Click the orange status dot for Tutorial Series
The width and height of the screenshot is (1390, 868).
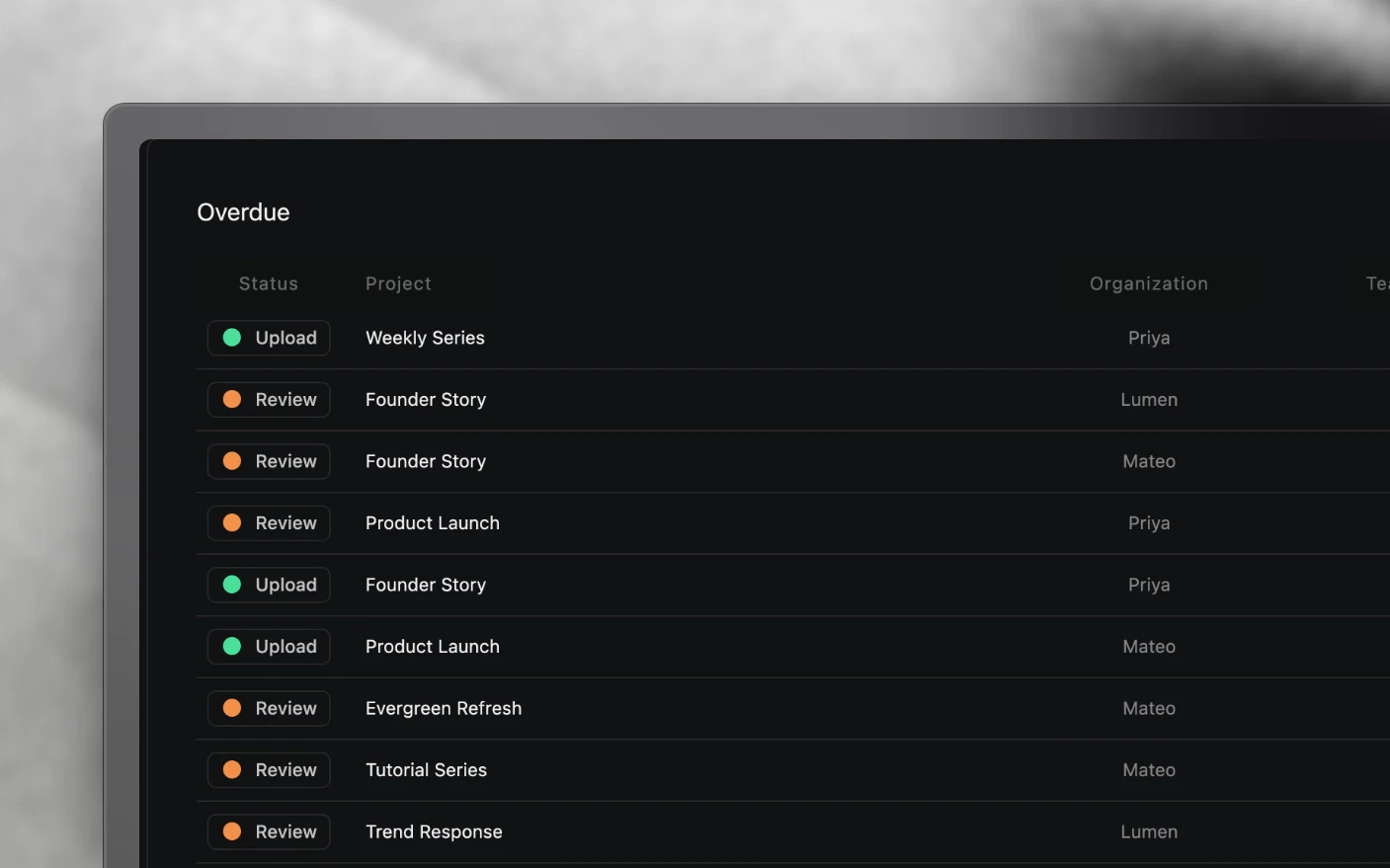pyautogui.click(x=232, y=769)
